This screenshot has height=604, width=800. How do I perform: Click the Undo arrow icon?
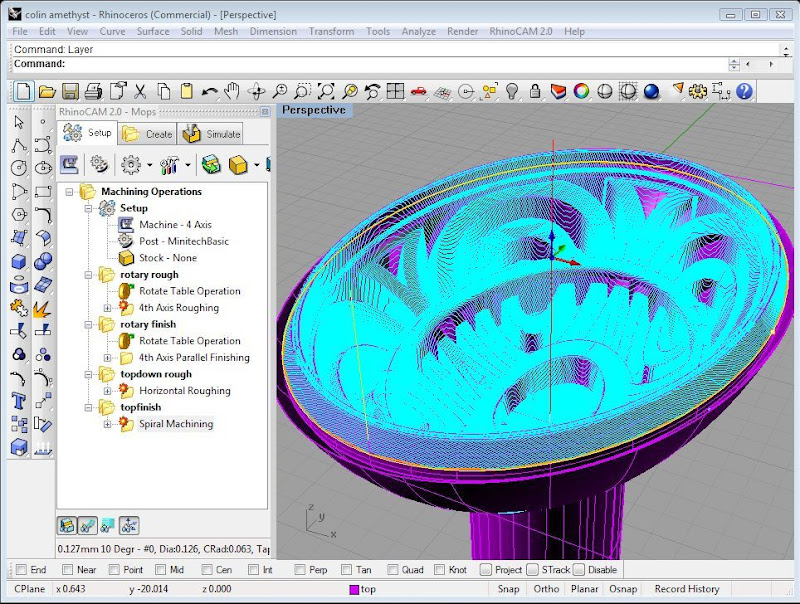209,91
